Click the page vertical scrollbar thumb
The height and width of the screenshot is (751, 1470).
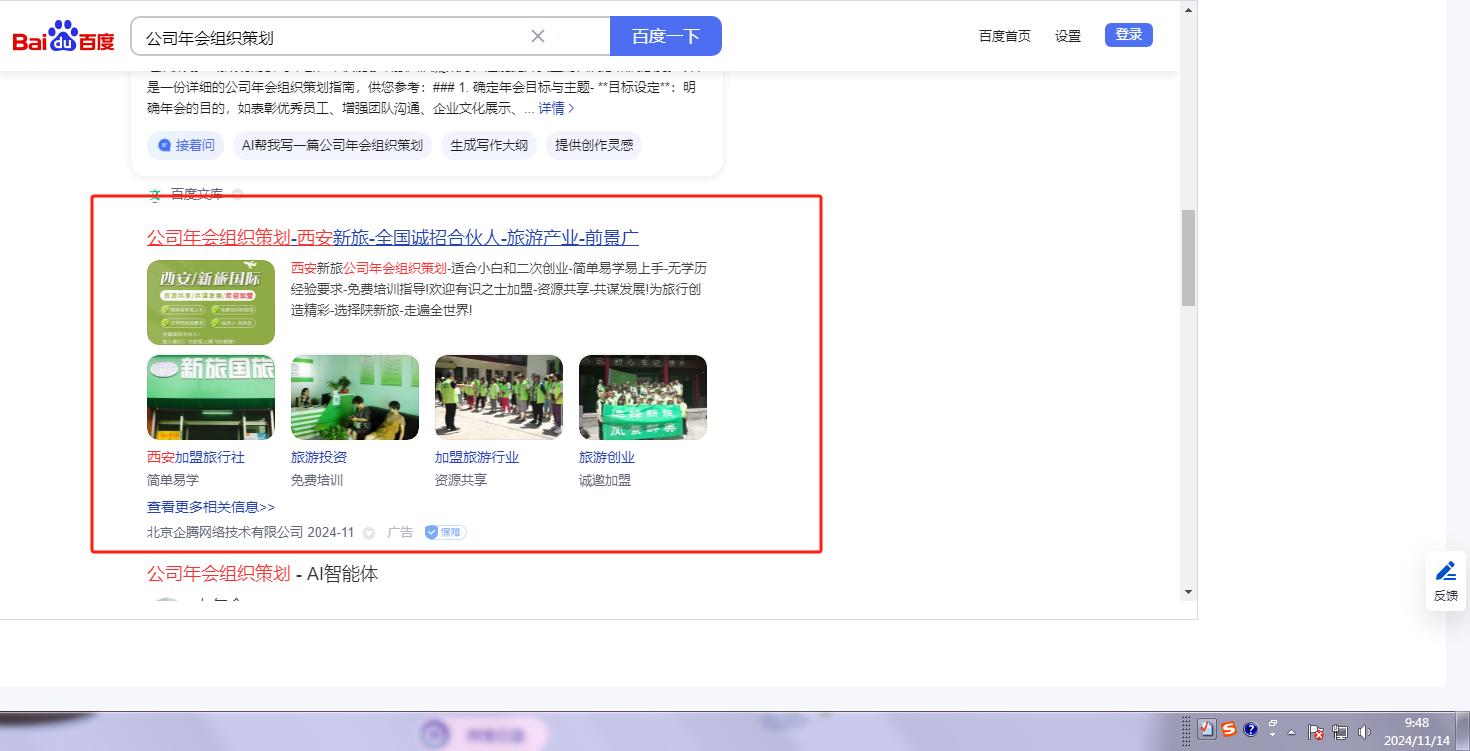[x=1188, y=257]
